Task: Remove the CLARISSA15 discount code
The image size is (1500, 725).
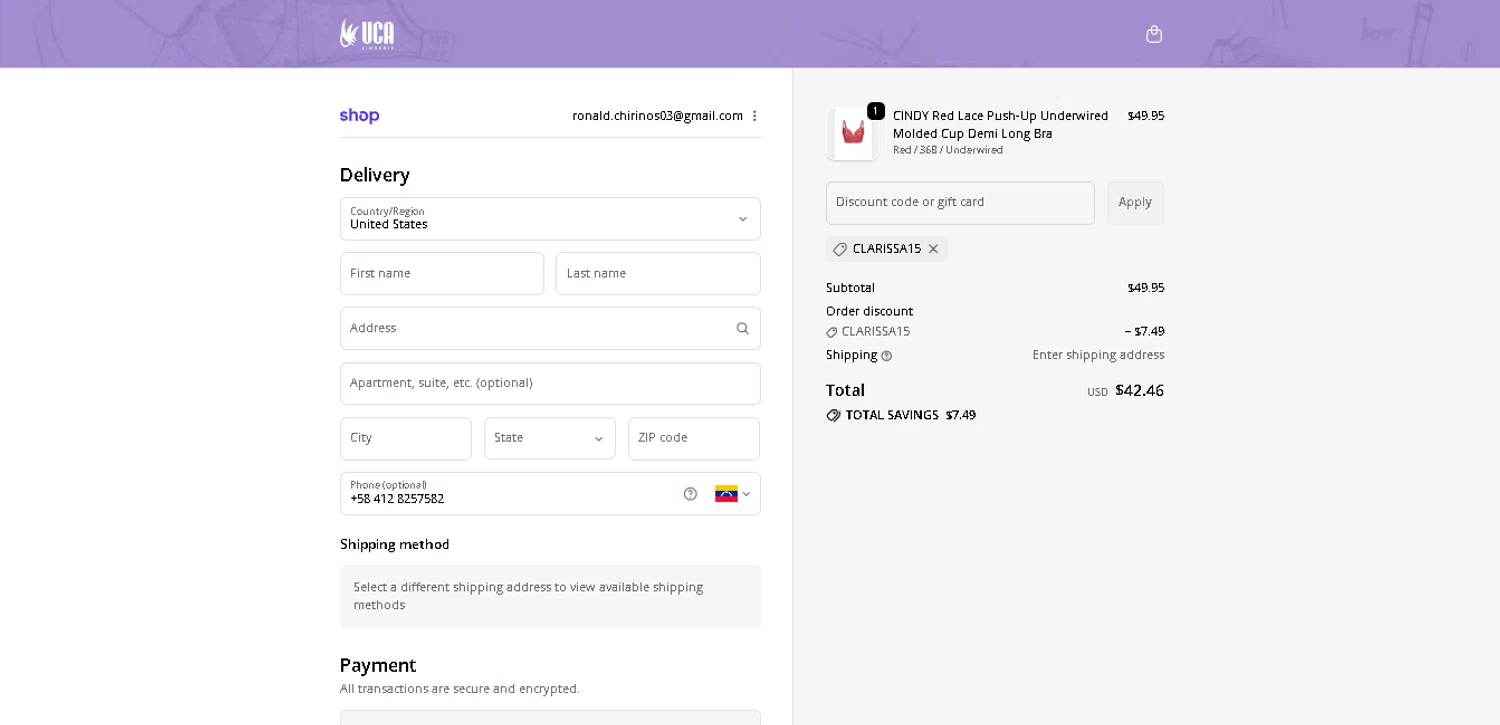Action: pyautogui.click(x=933, y=249)
